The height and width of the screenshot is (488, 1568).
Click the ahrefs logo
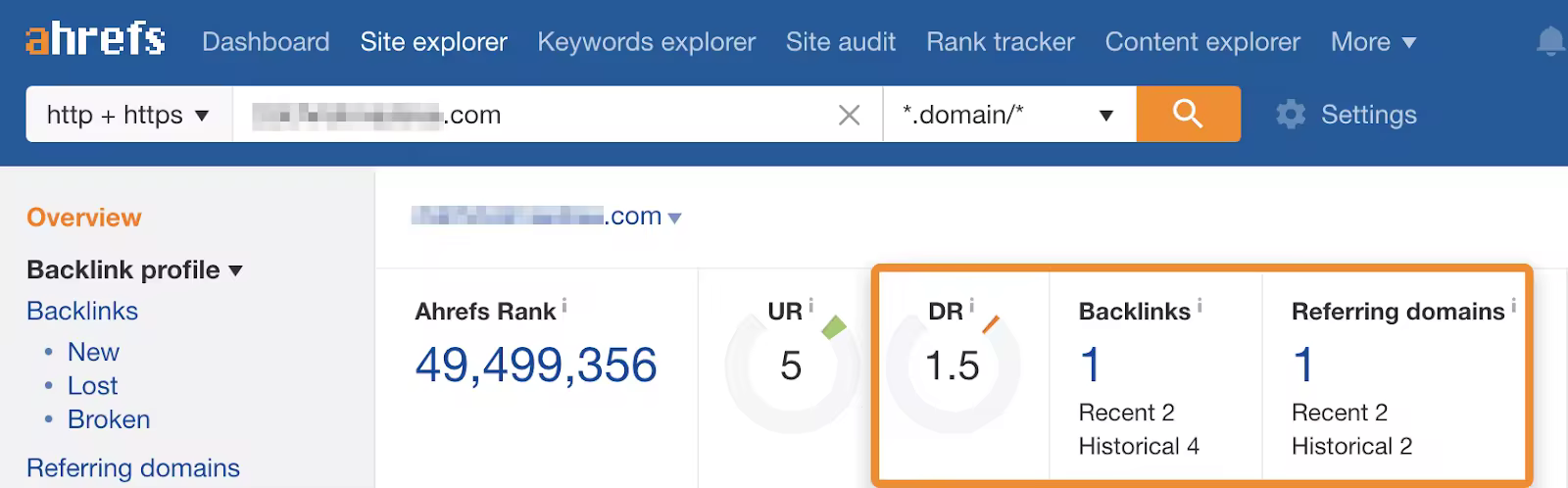(x=95, y=40)
